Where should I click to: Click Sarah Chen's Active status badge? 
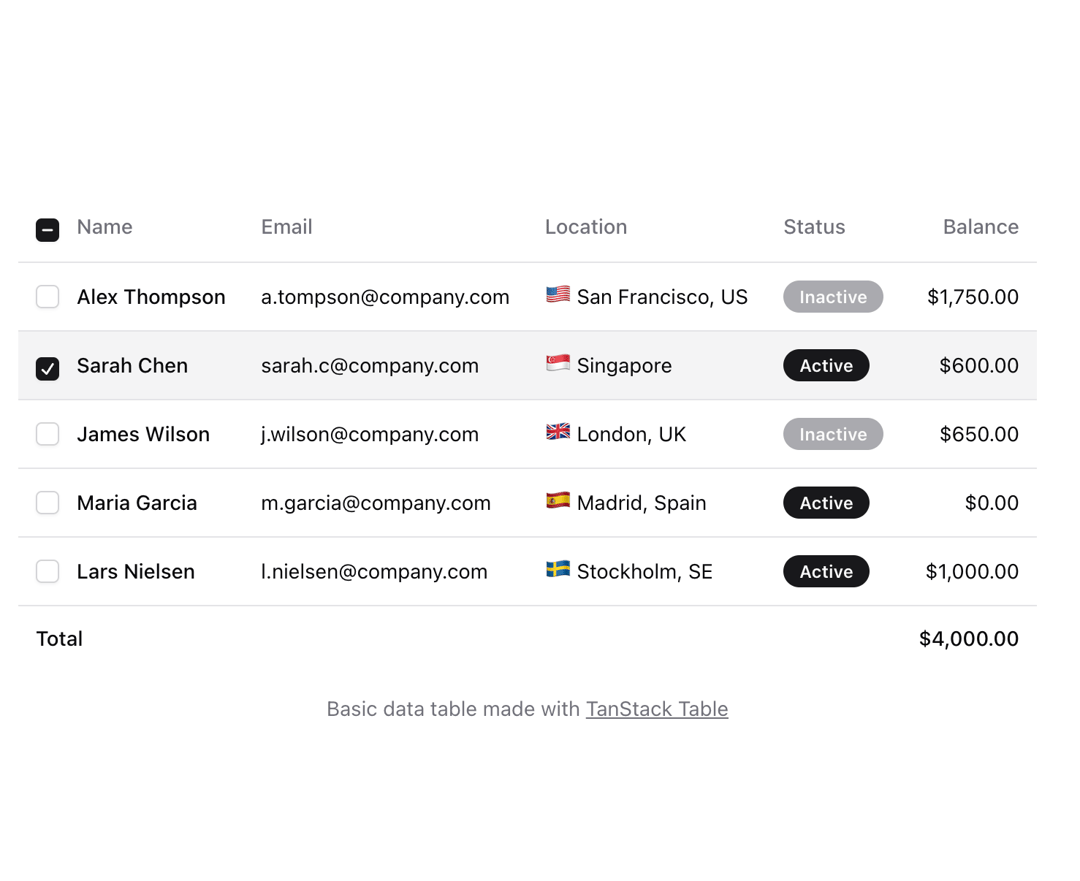pyautogui.click(x=826, y=365)
